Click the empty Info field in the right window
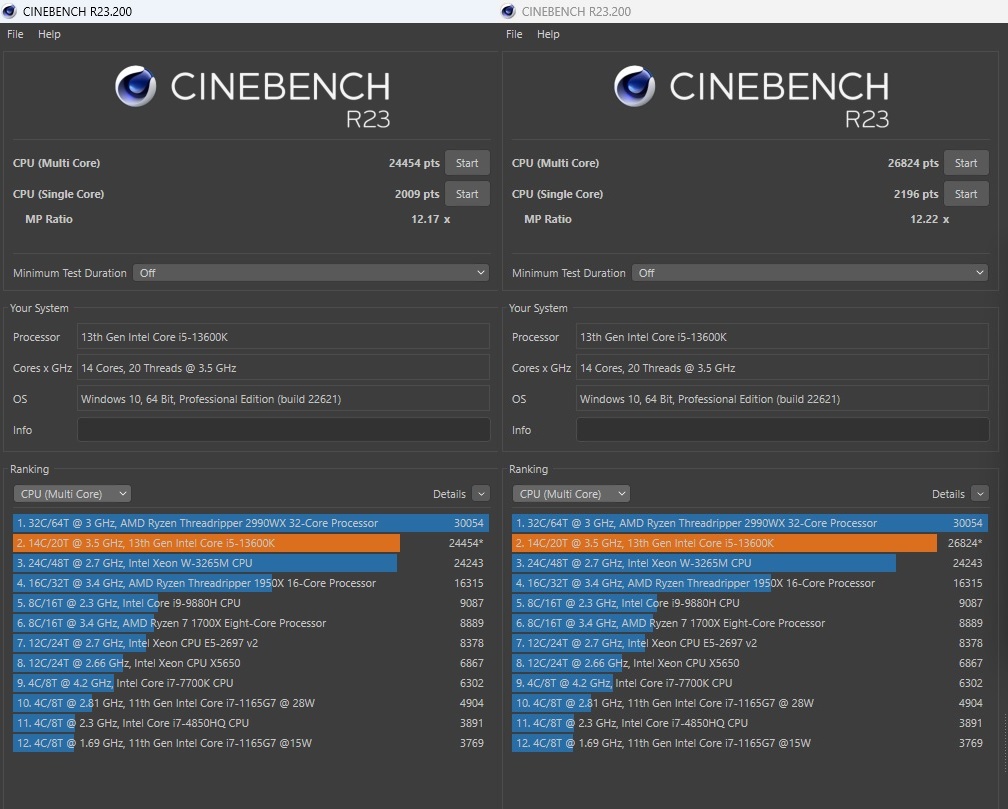 782,430
